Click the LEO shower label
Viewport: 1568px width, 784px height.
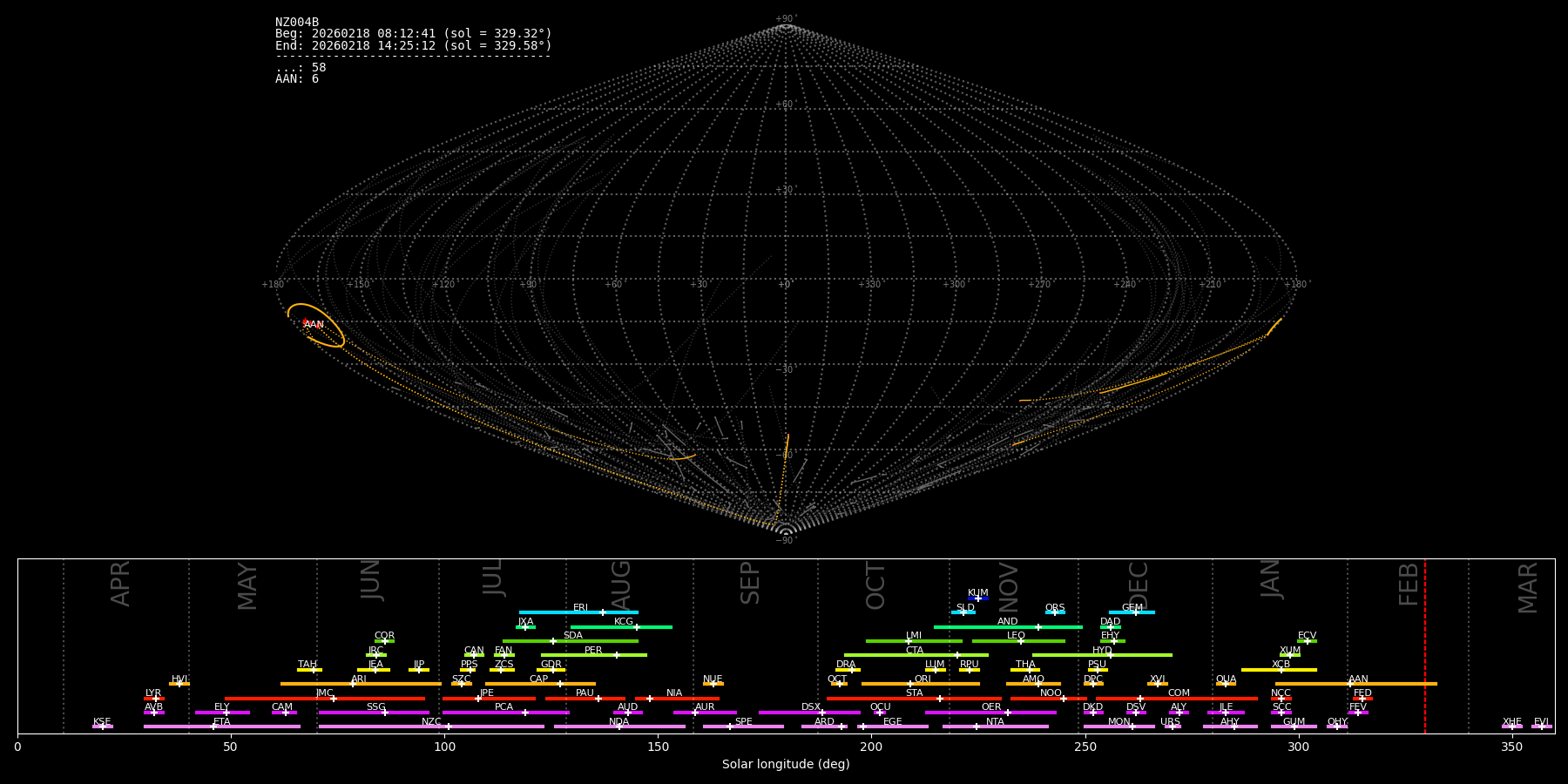1017,636
